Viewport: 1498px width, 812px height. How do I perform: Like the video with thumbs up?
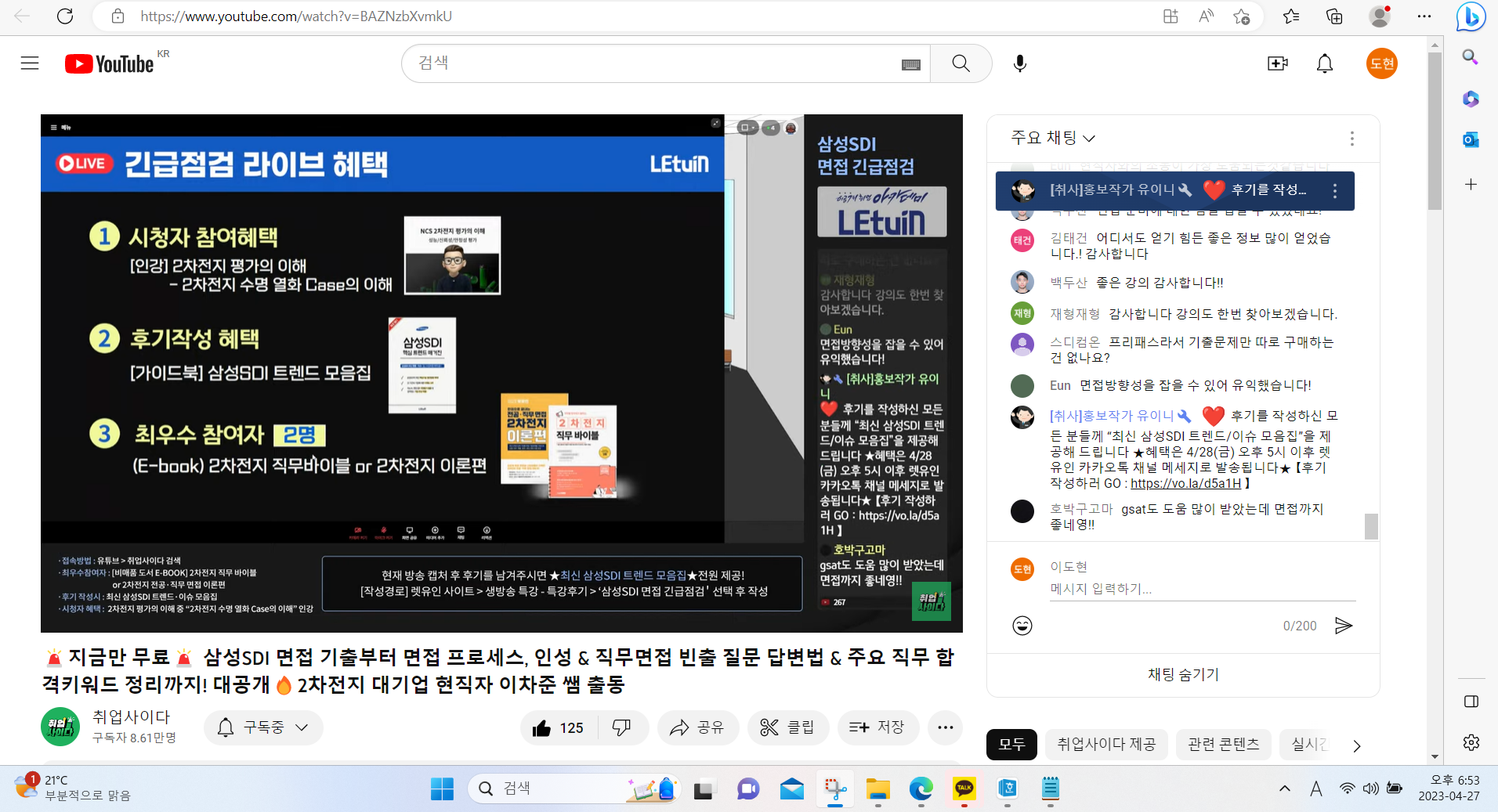[x=558, y=728]
